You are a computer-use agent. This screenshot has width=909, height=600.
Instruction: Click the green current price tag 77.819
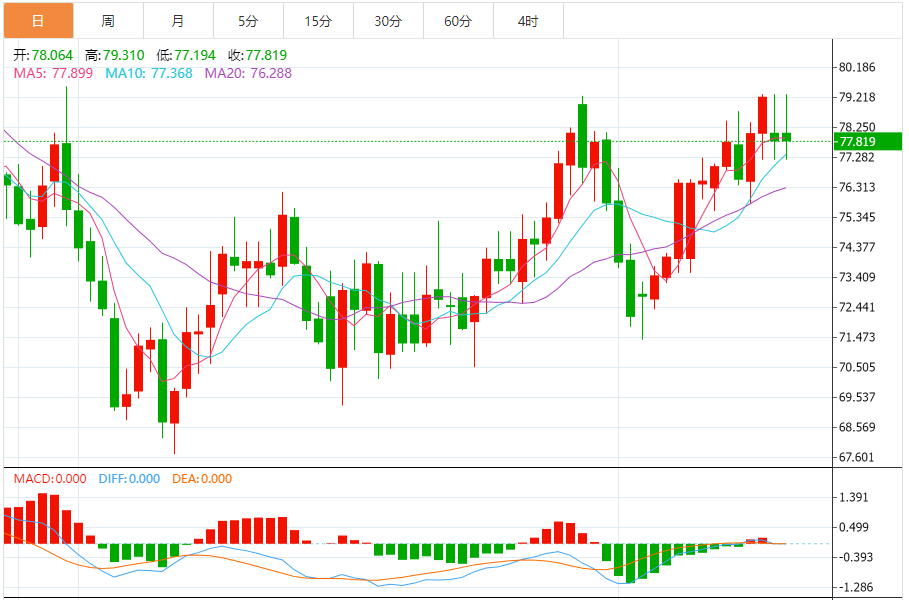pos(868,141)
